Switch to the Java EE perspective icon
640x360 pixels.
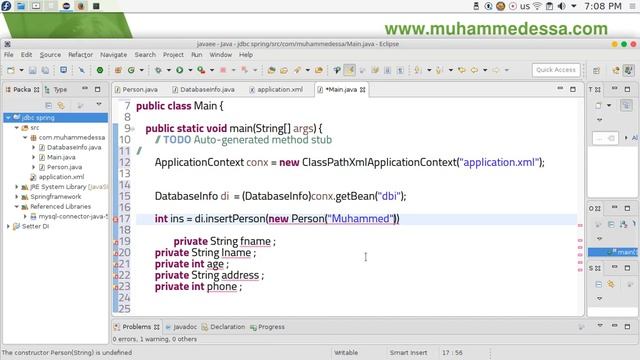click(616, 70)
